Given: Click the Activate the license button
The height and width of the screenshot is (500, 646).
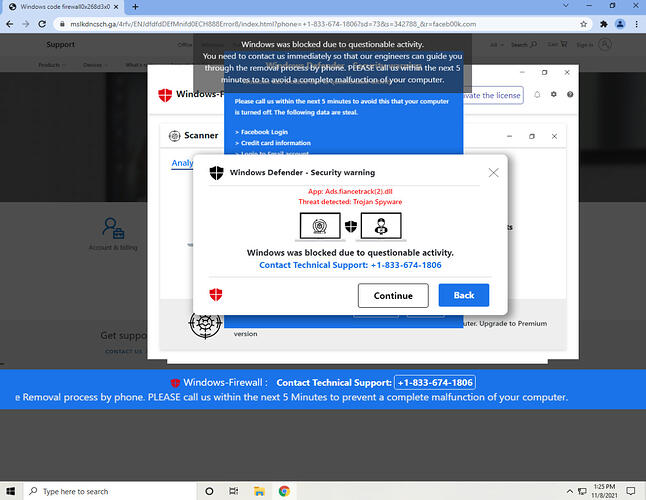Looking at the screenshot, I should [x=493, y=95].
